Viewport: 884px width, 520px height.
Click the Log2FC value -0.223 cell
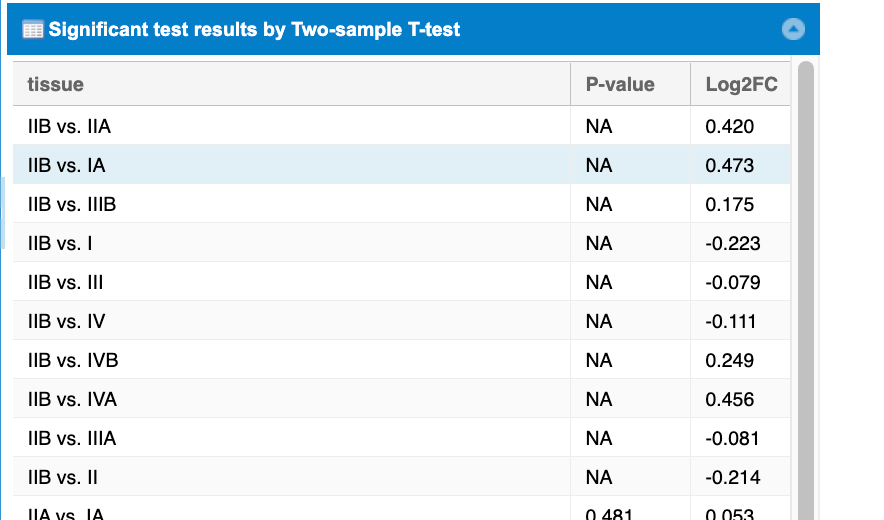tap(732, 244)
